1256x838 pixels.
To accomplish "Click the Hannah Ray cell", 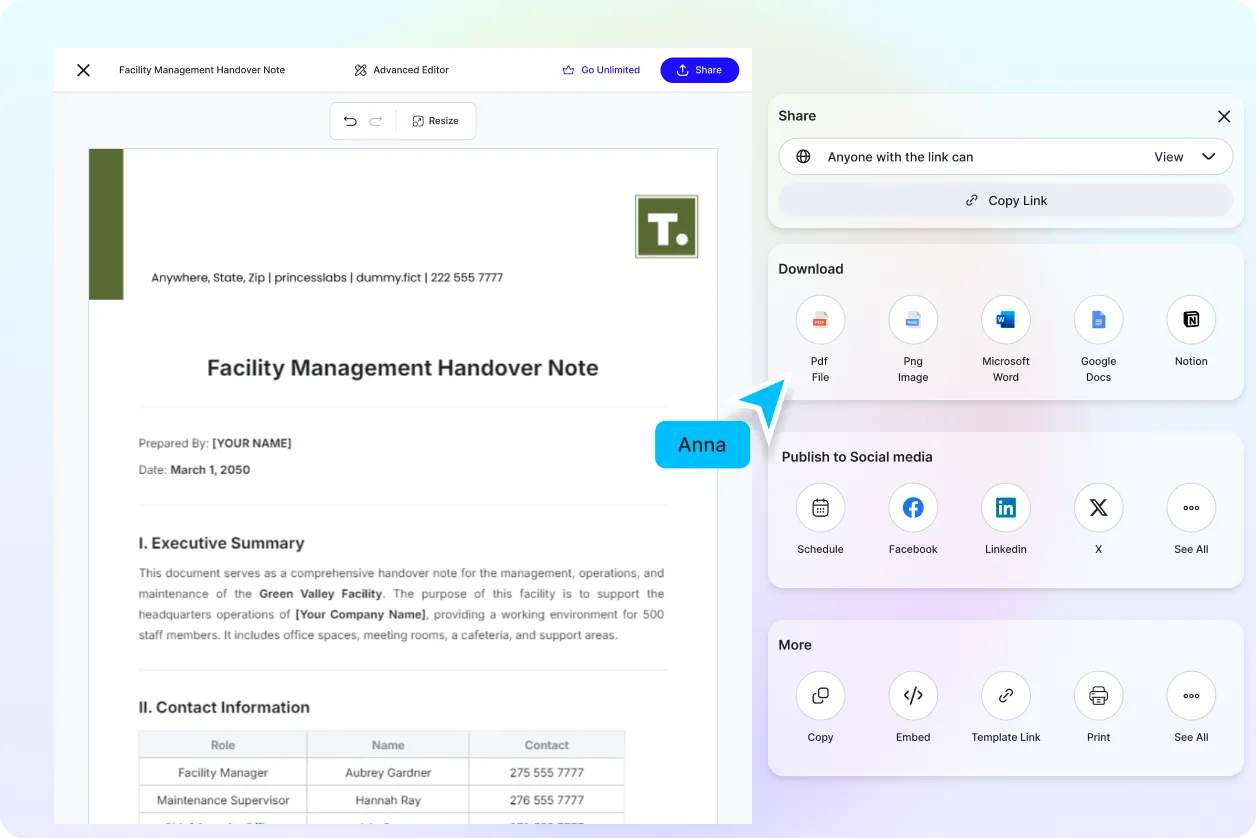I will click(388, 801).
